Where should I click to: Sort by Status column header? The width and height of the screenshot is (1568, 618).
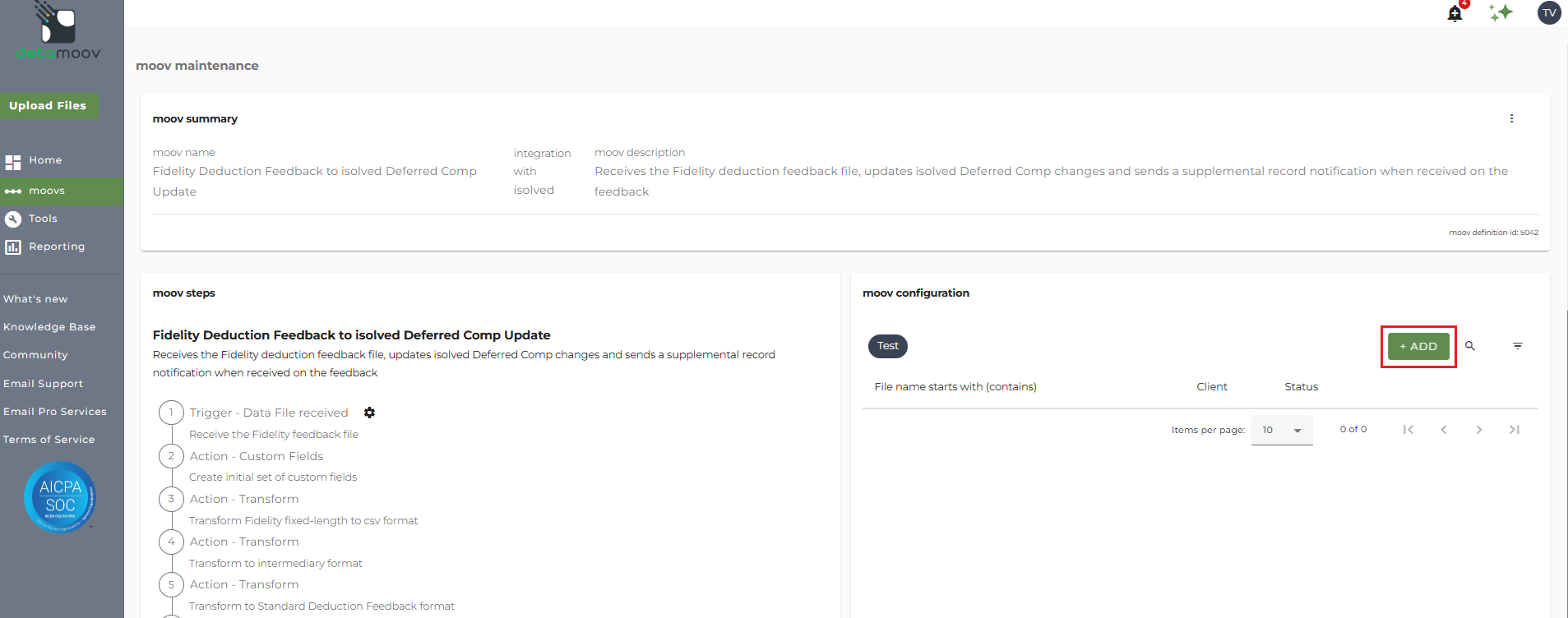click(1302, 387)
